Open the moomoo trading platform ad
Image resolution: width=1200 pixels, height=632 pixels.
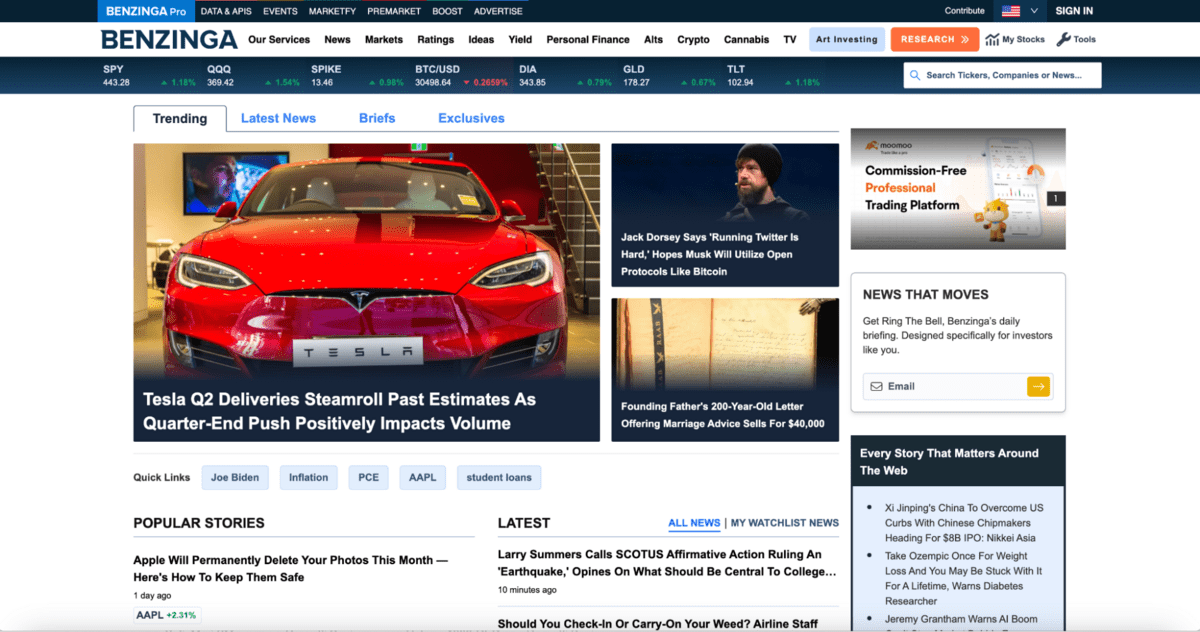pyautogui.click(x=958, y=188)
